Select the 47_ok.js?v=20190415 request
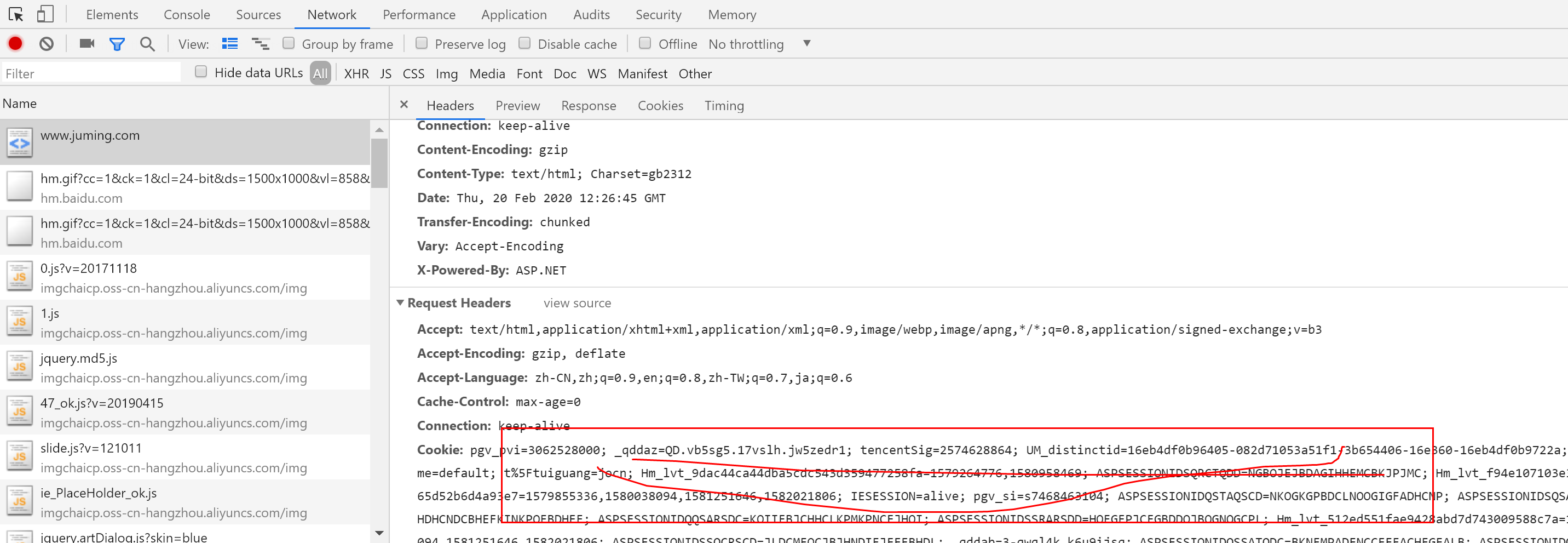The image size is (1568, 543). 185,413
